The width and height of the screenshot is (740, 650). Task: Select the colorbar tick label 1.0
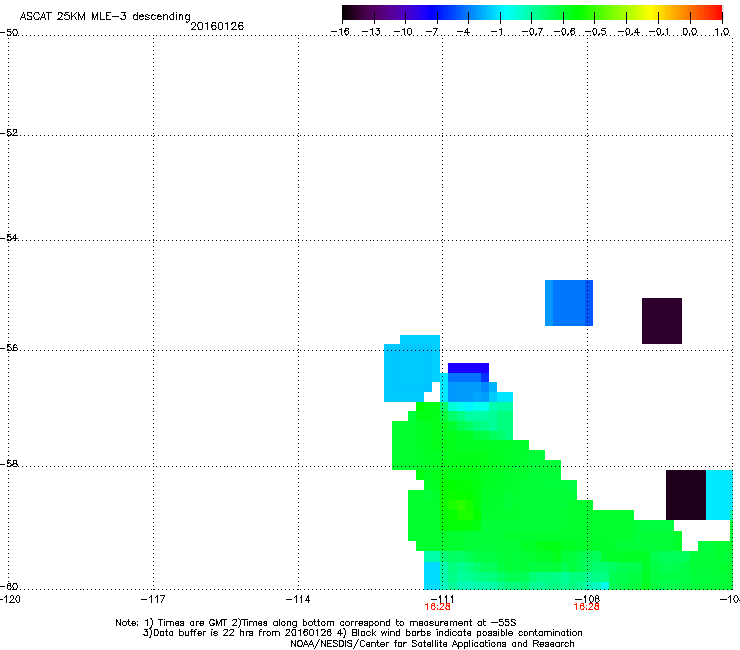pos(722,32)
